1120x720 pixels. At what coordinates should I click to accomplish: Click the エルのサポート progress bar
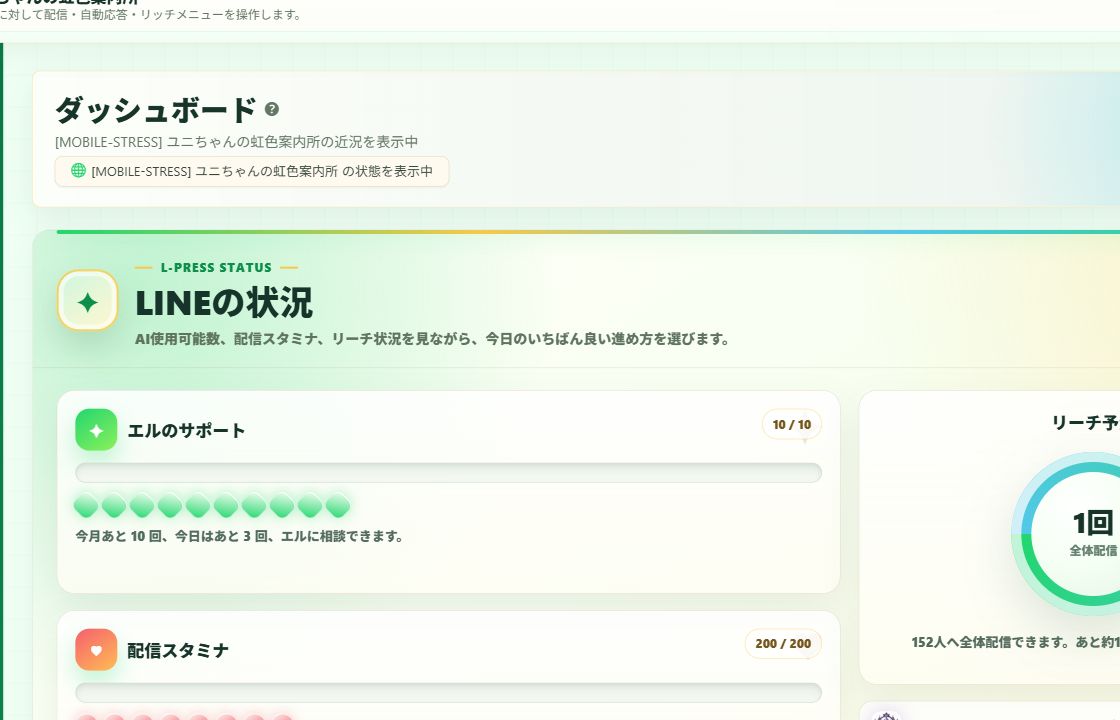[x=449, y=473]
